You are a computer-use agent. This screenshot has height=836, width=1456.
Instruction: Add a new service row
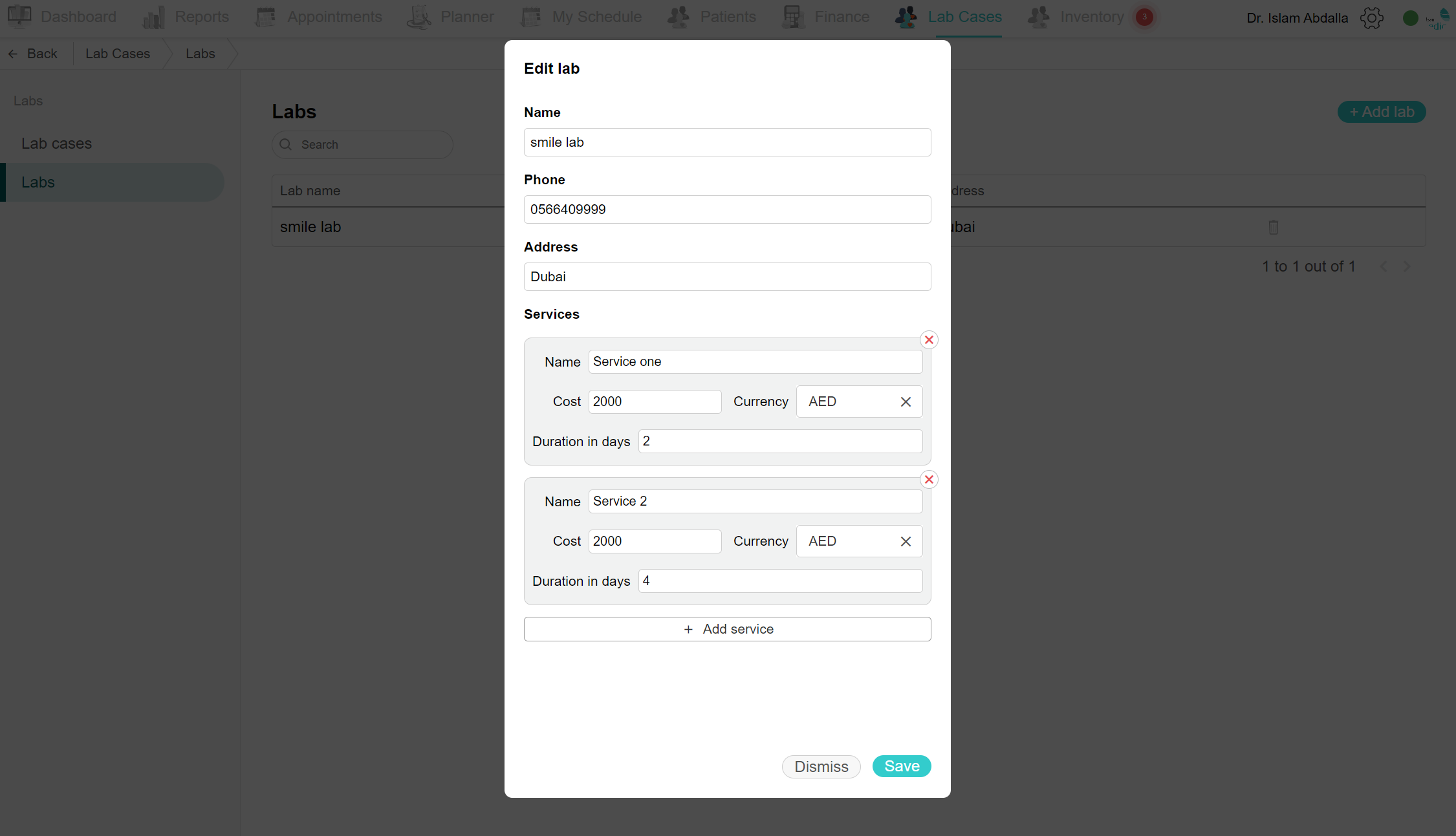727,629
